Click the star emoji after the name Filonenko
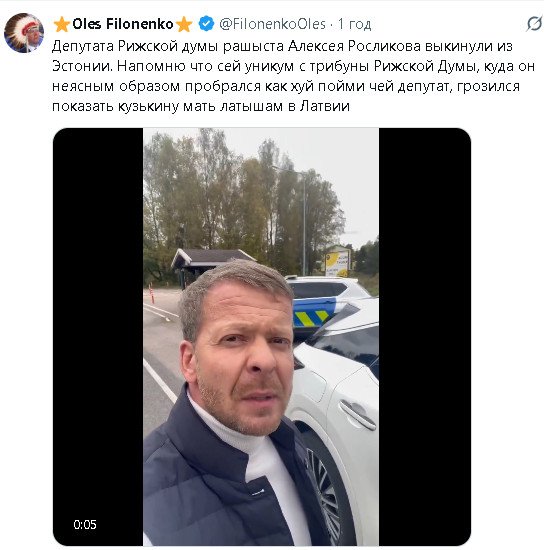Viewport: 544px width, 550px height. (184, 24)
